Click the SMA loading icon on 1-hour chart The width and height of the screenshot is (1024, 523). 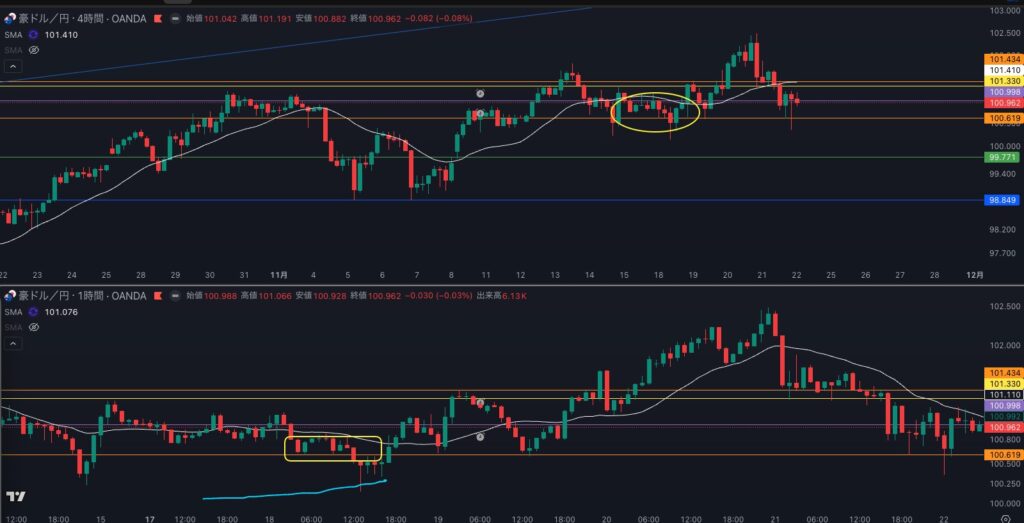coord(32,311)
